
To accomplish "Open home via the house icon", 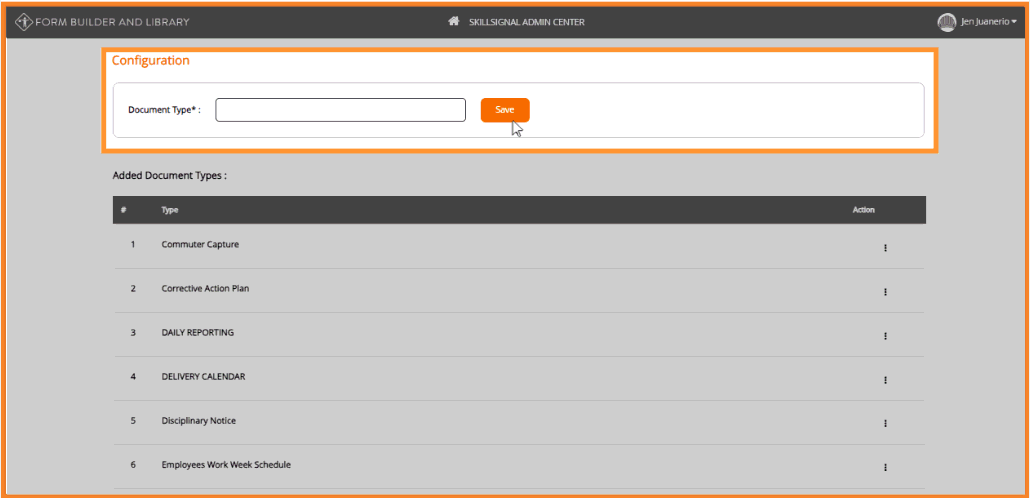I will pos(453,22).
